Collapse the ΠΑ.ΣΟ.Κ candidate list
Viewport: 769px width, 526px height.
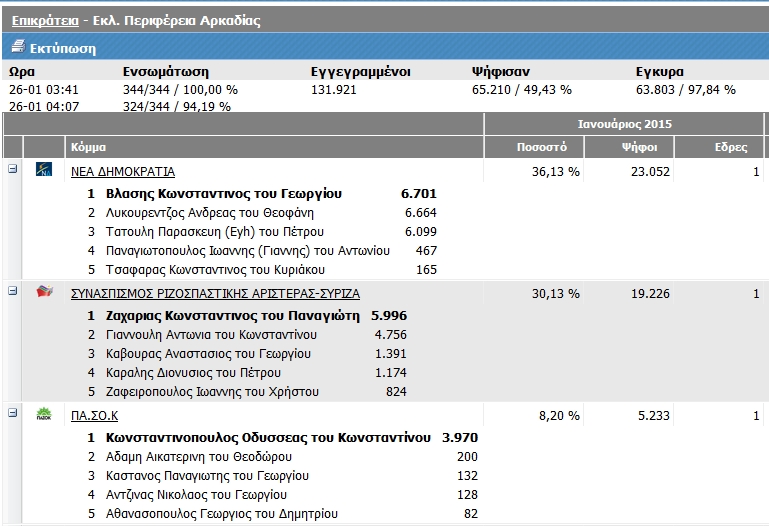pos(13,413)
